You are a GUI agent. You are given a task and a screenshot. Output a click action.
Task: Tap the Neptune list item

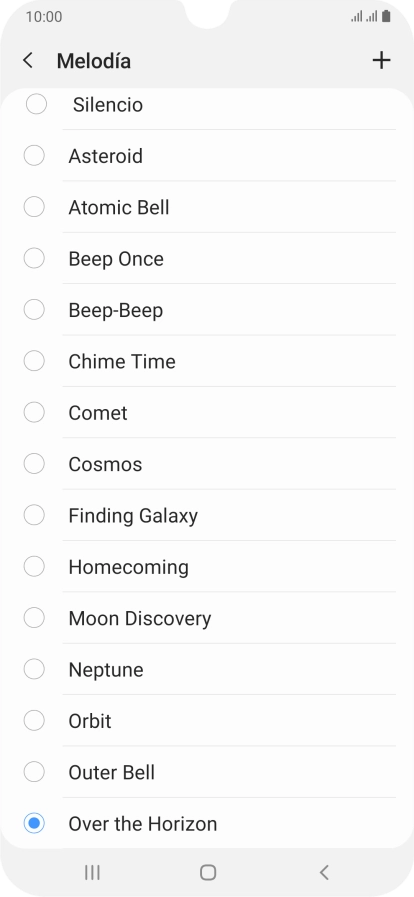[209, 669]
